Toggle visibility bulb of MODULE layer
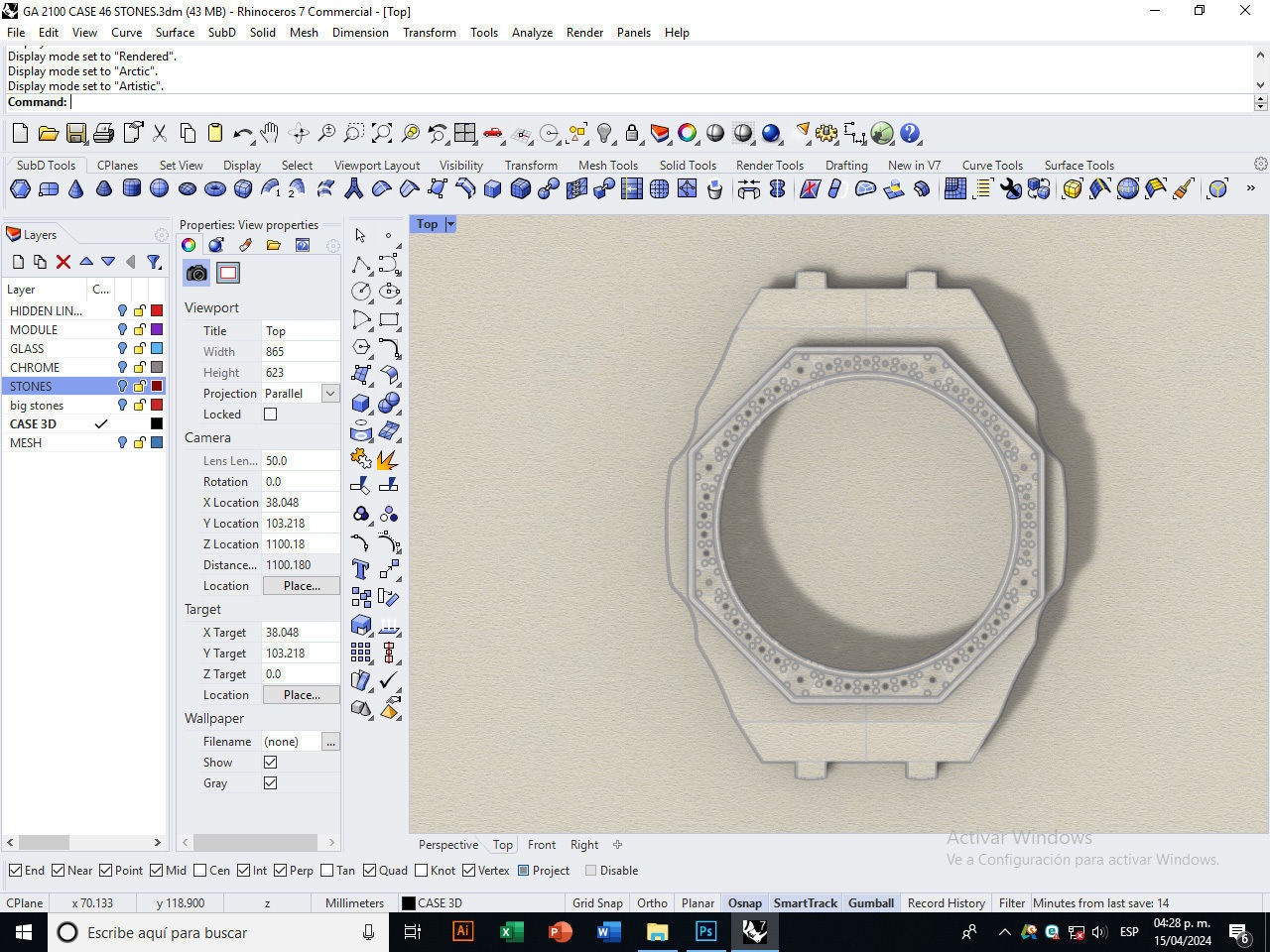The height and width of the screenshot is (952, 1270). 122,330
